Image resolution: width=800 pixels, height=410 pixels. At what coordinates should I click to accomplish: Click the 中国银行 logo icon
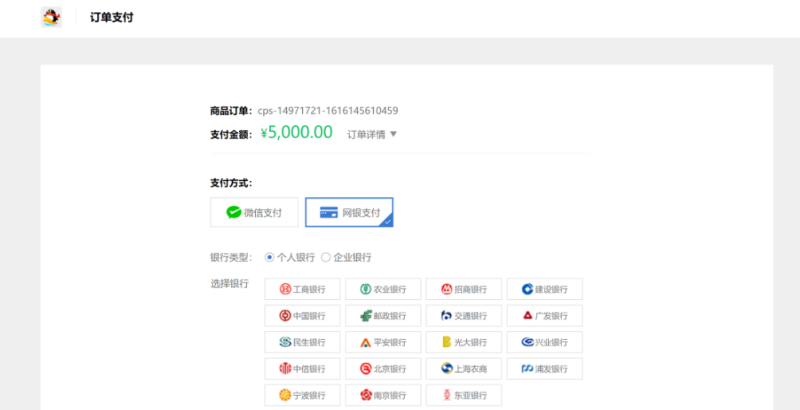[285, 316]
